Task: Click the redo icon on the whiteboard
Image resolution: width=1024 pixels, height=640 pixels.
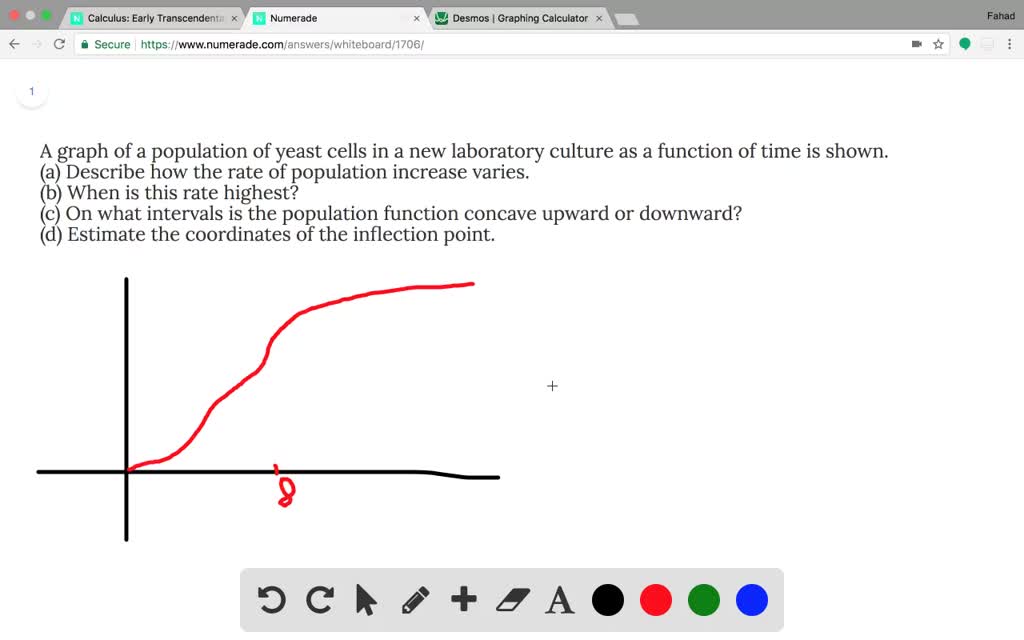Action: [319, 600]
